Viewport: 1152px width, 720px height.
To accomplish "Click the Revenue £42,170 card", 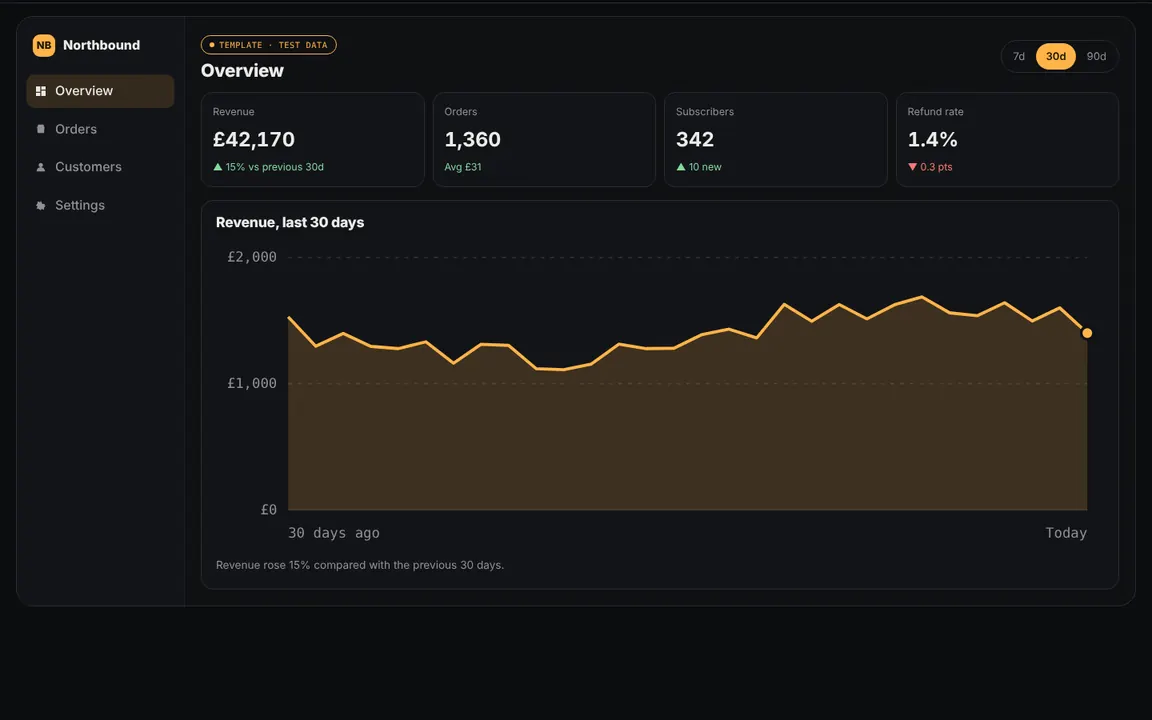I will click(x=313, y=140).
